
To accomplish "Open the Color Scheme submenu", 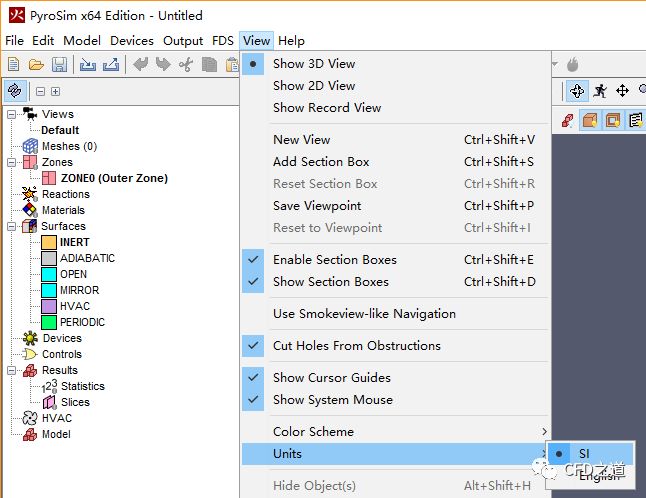I will (313, 432).
